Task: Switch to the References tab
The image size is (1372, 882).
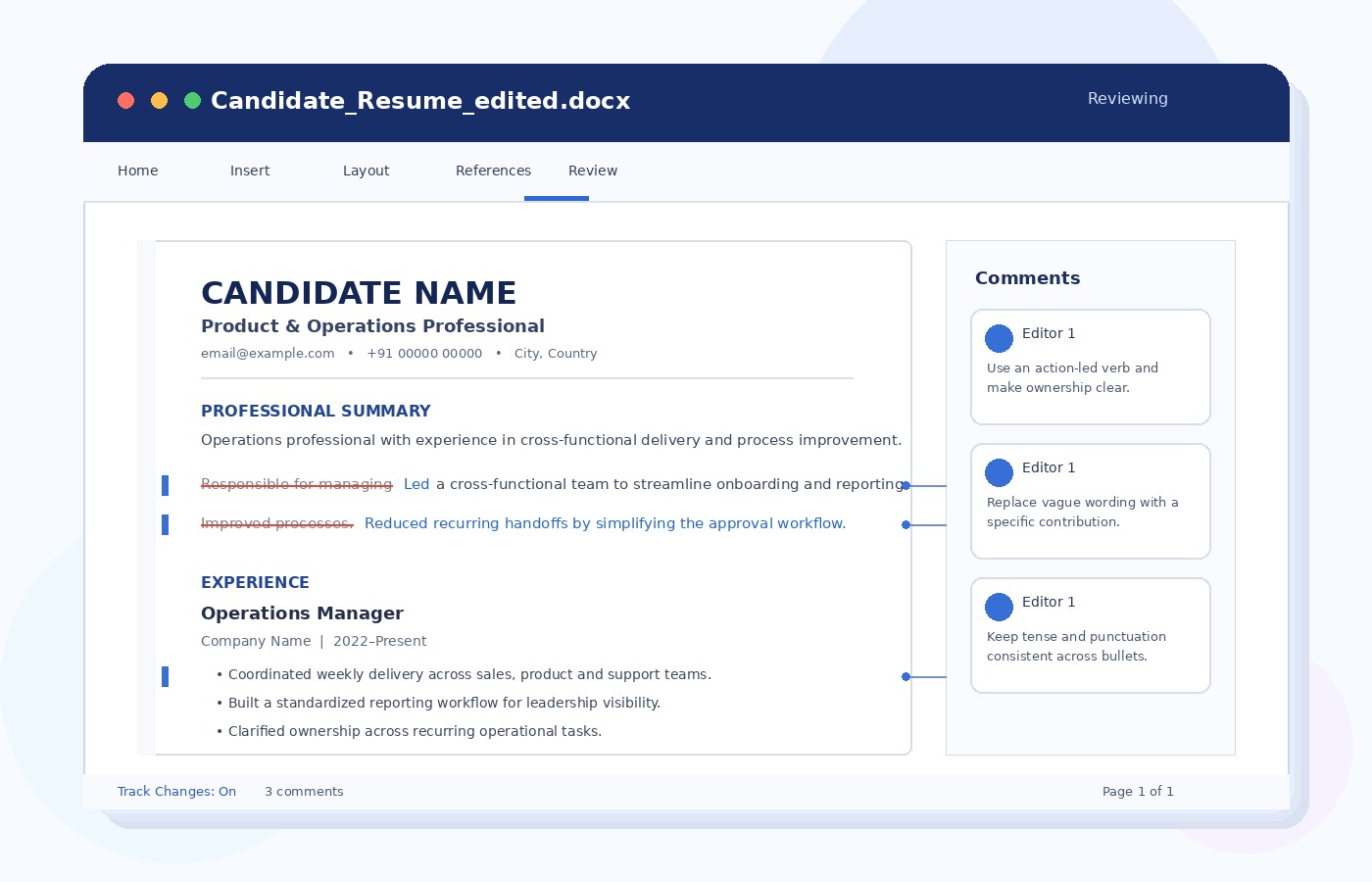Action: [493, 171]
